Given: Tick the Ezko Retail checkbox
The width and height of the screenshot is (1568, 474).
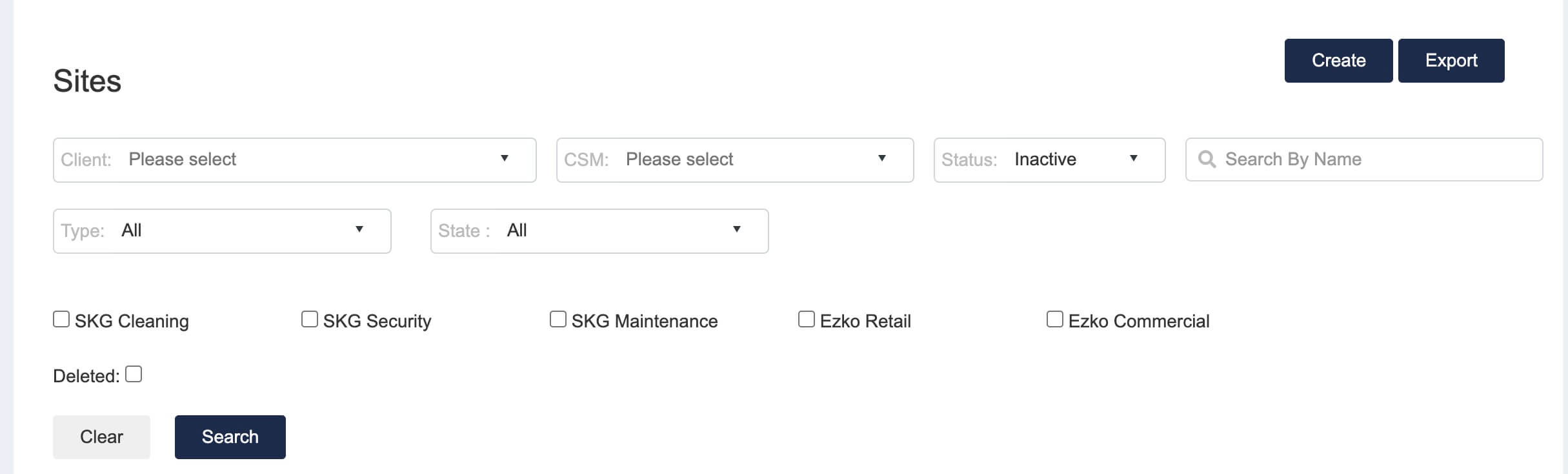Looking at the screenshot, I should 807,319.
